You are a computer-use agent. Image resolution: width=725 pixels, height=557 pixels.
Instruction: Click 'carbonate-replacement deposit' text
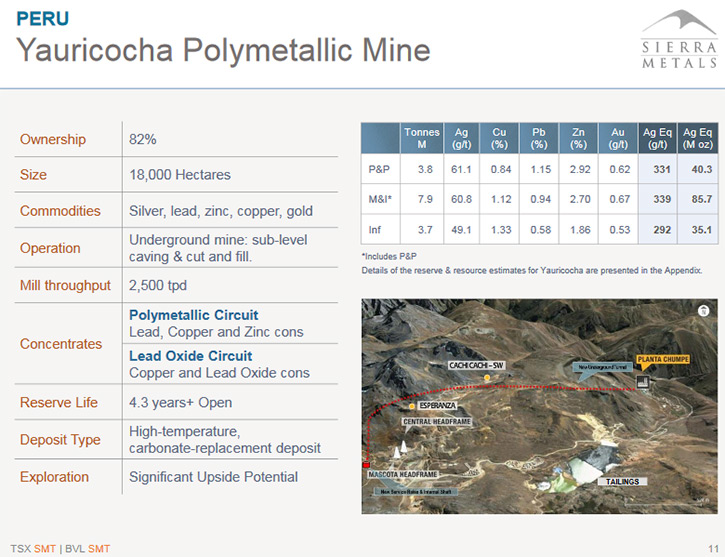[225, 448]
